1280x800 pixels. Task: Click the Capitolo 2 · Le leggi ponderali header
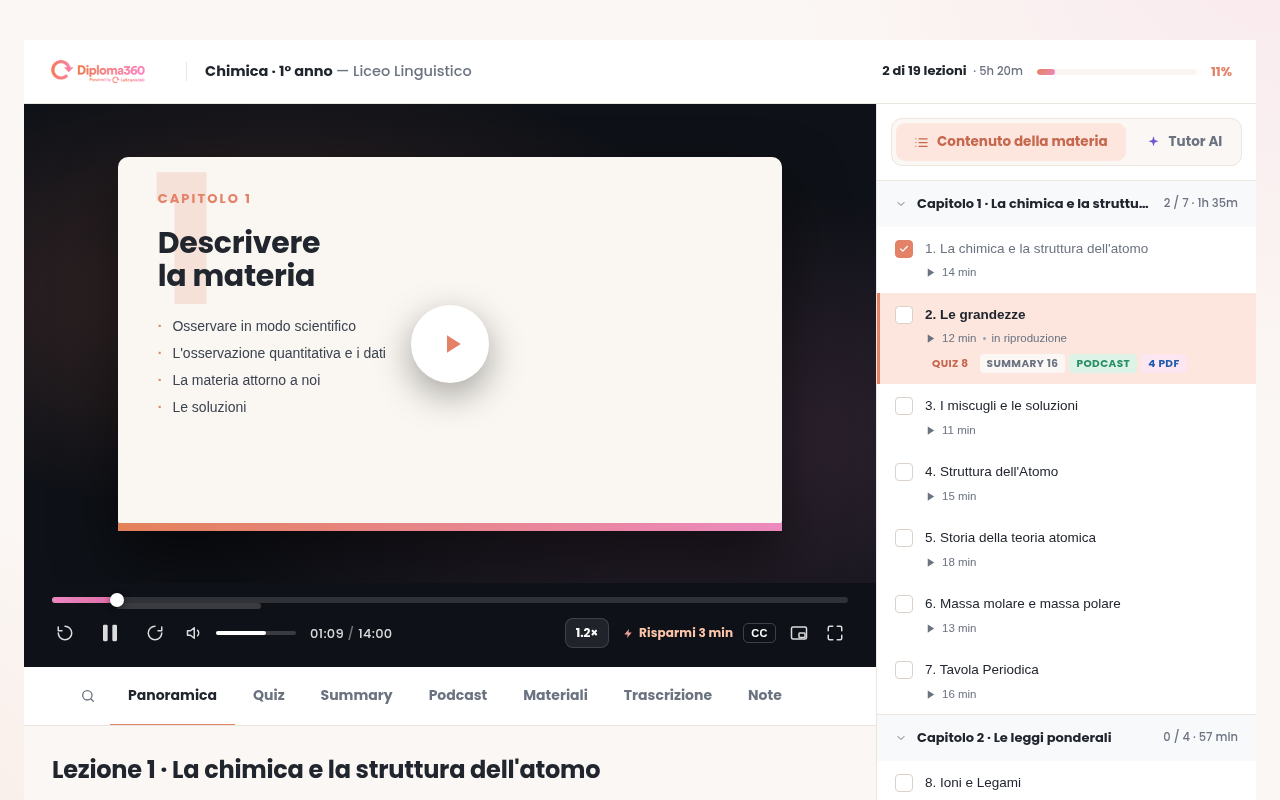pyautogui.click(x=1066, y=738)
